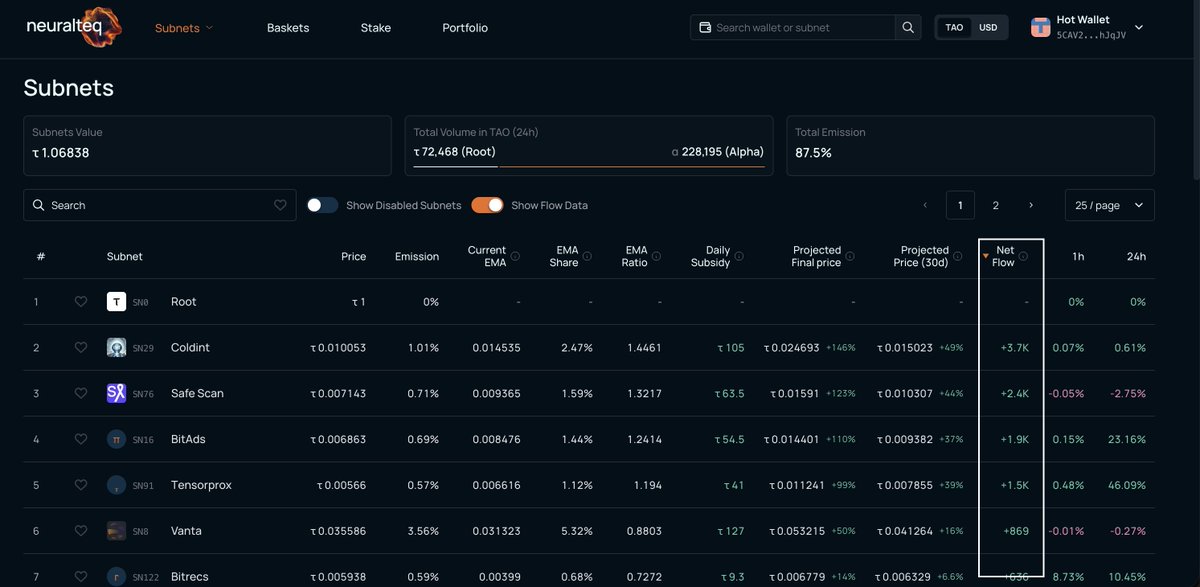This screenshot has height=587, width=1200.
Task: Click the Projected Final price info icon
Action: (x=849, y=257)
